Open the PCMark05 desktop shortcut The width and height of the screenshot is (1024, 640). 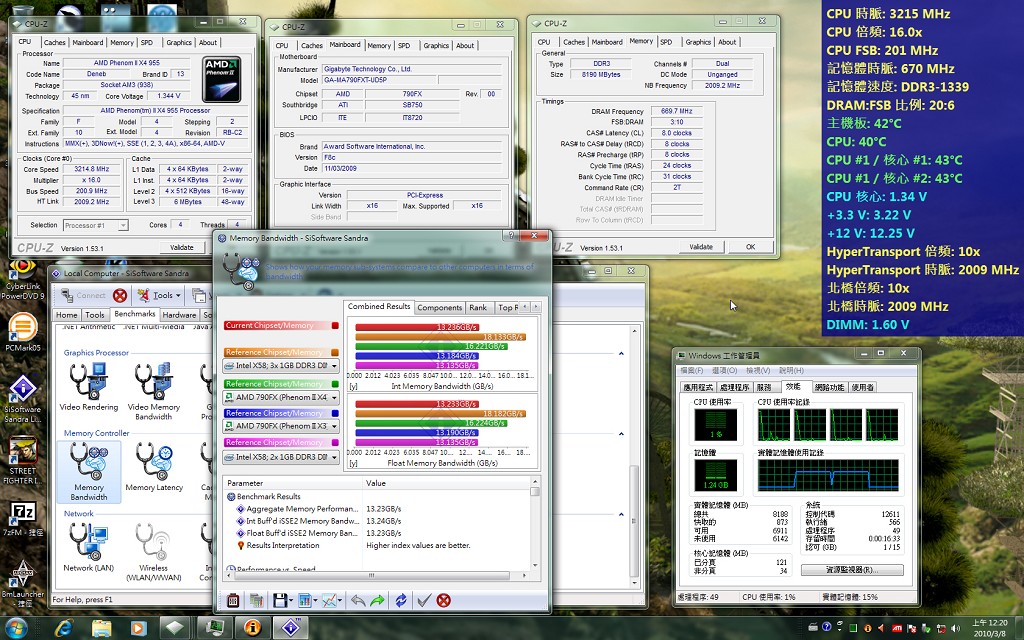click(x=23, y=332)
